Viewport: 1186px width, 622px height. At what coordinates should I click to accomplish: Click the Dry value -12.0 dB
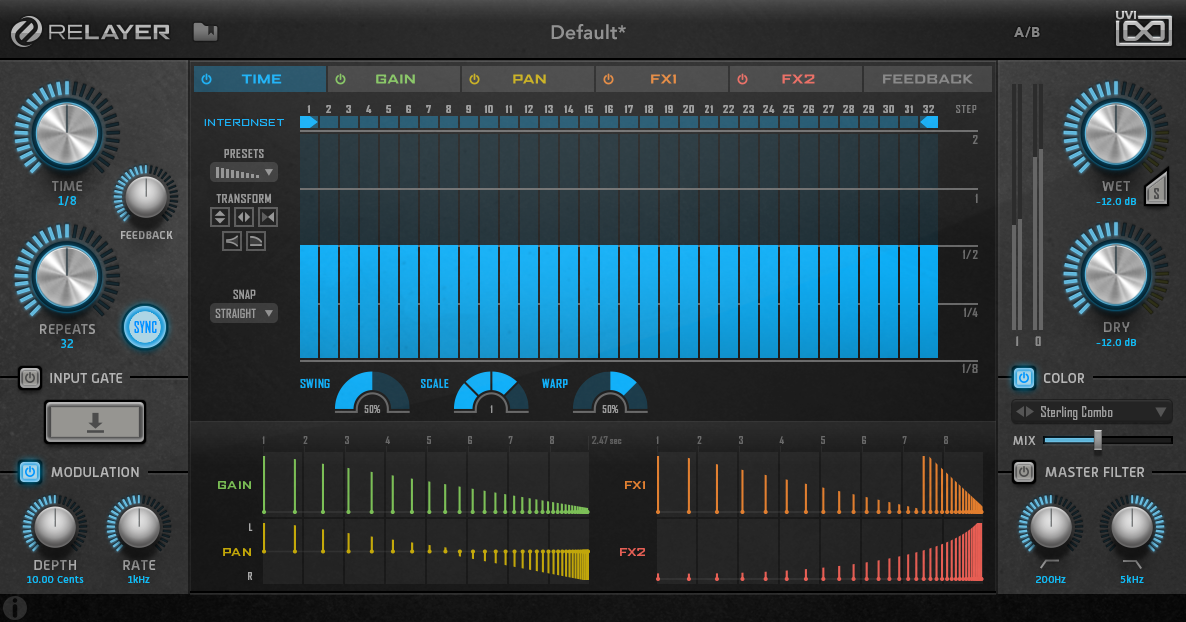pos(1116,342)
